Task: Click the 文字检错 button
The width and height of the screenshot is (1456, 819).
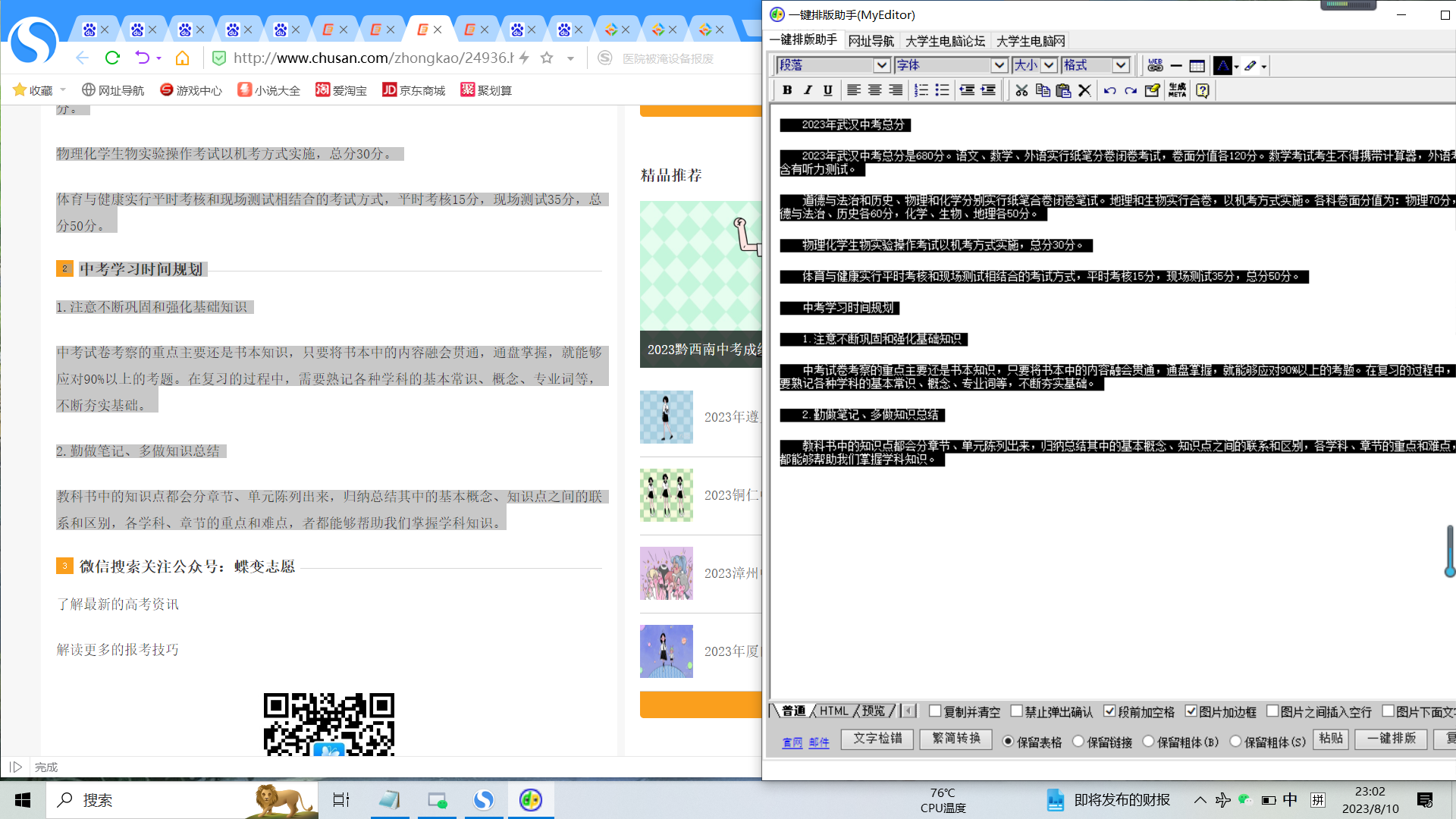Action: coord(877,739)
